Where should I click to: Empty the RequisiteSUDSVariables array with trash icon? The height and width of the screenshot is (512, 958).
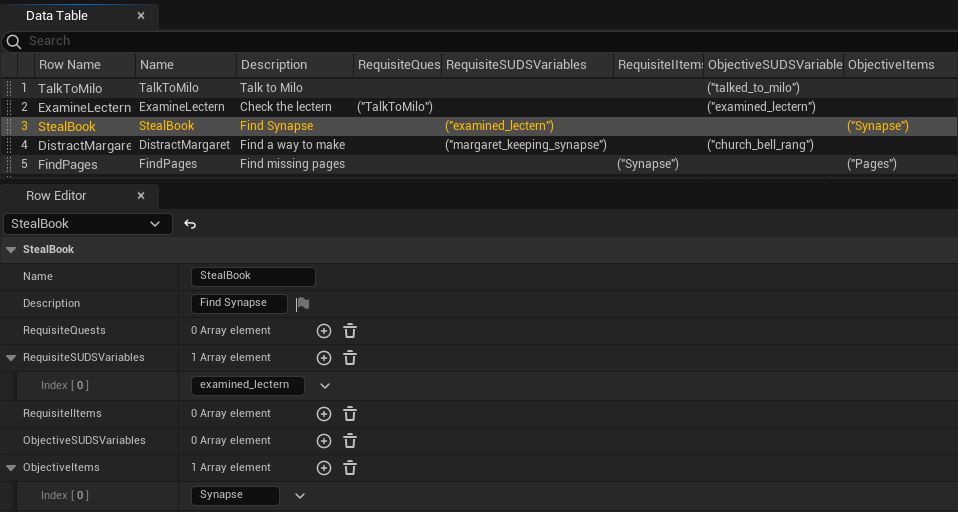tap(349, 358)
